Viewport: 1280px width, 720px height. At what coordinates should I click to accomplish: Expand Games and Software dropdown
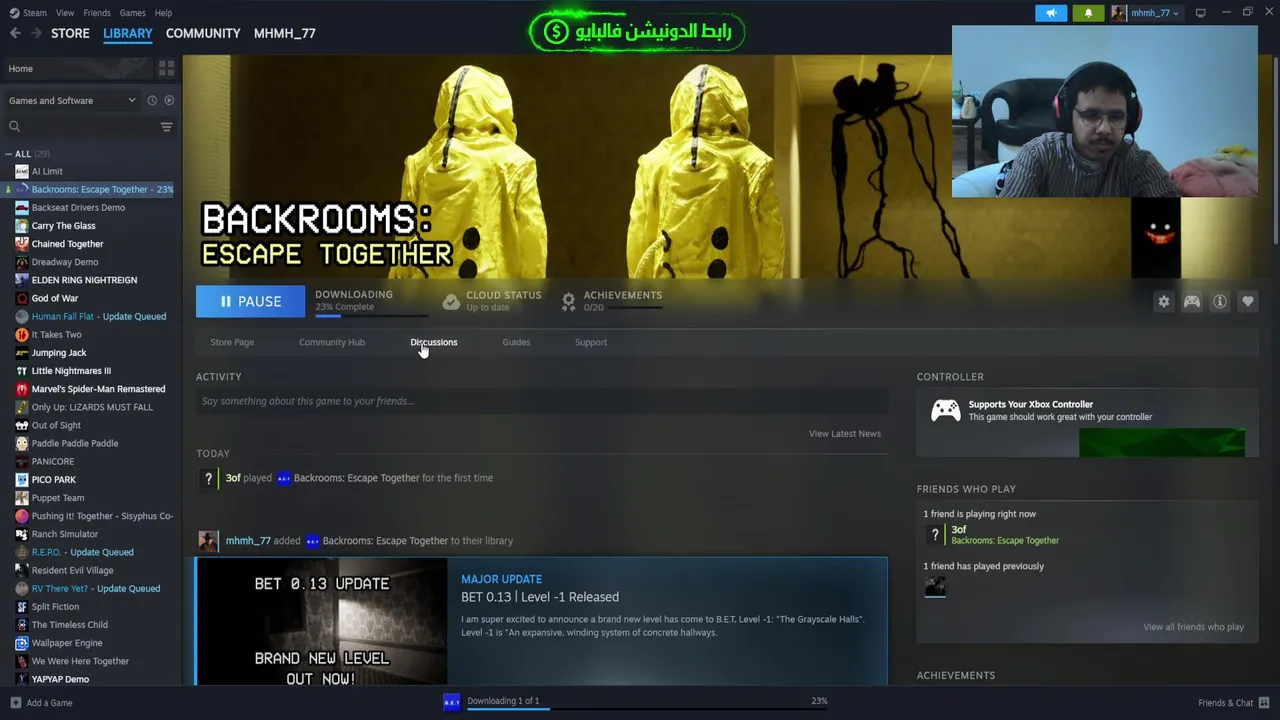tap(72, 100)
